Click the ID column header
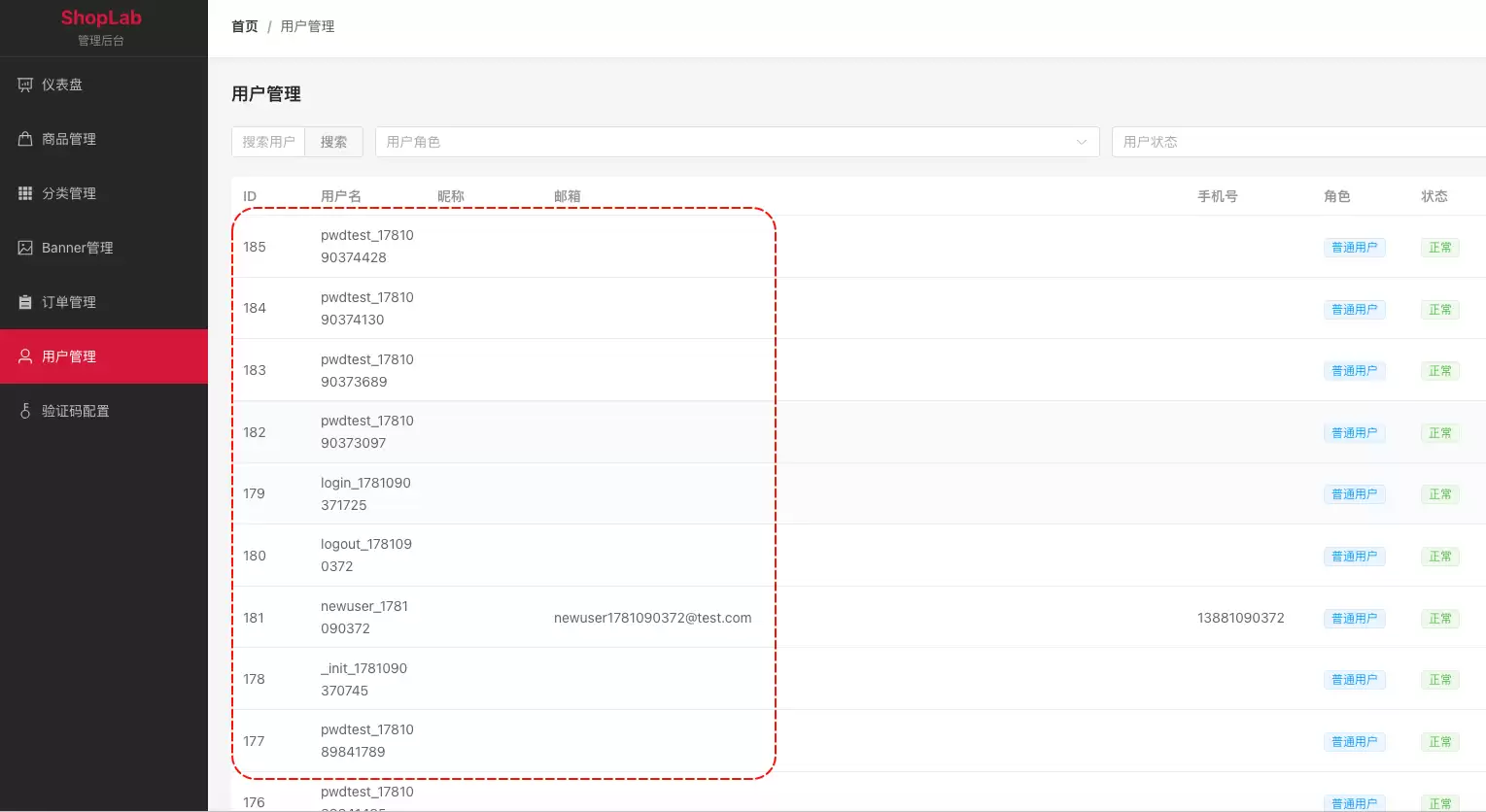The image size is (1486, 812). [x=250, y=196]
